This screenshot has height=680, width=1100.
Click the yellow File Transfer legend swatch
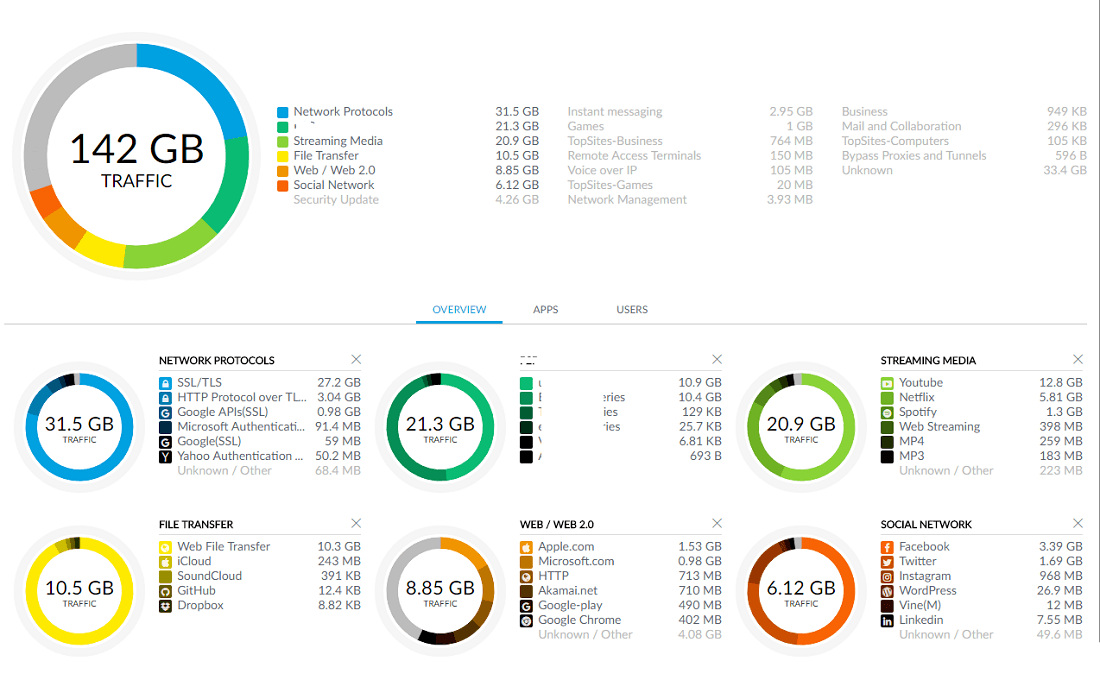(283, 156)
